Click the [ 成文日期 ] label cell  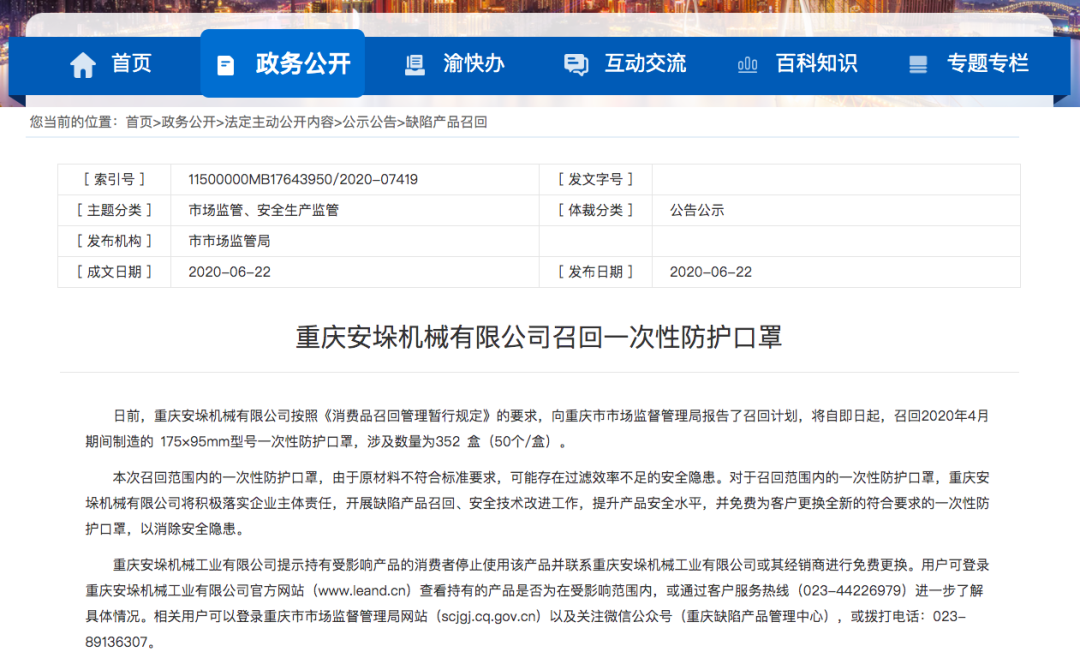114,272
